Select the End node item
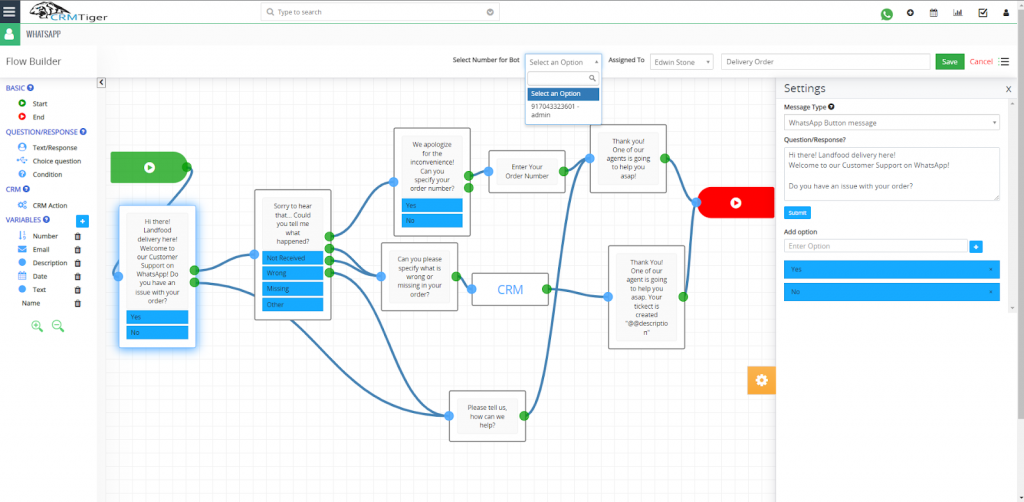Image resolution: width=1024 pixels, height=502 pixels. (31, 117)
